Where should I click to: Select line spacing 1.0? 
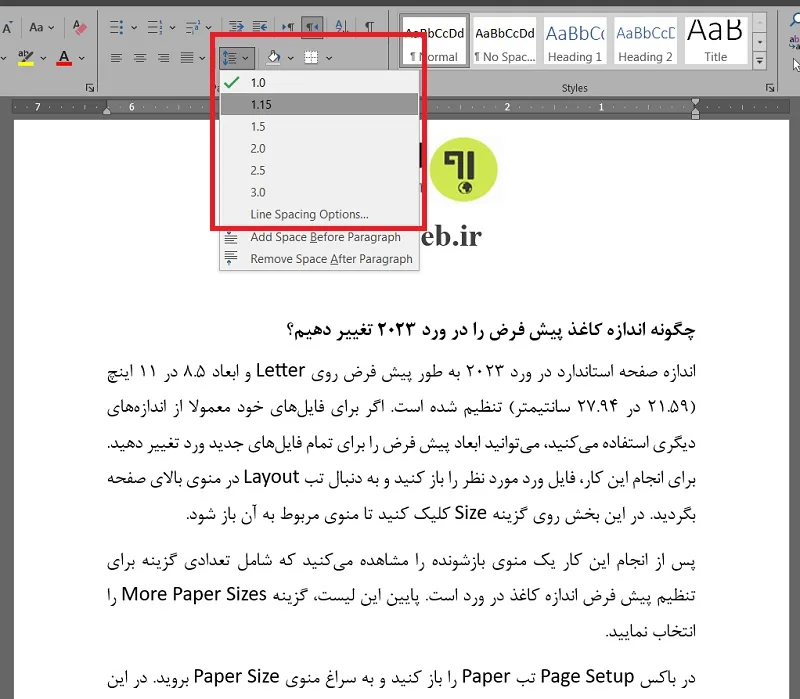click(319, 83)
